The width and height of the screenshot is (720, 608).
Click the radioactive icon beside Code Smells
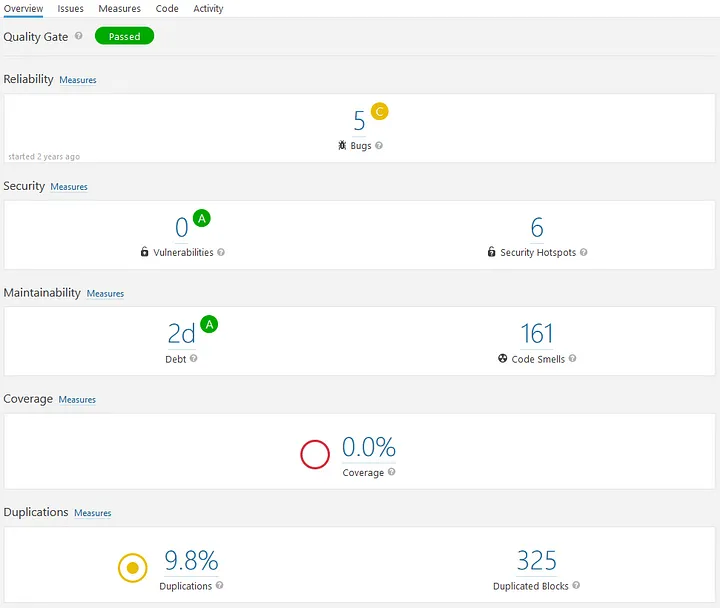pyautogui.click(x=503, y=358)
